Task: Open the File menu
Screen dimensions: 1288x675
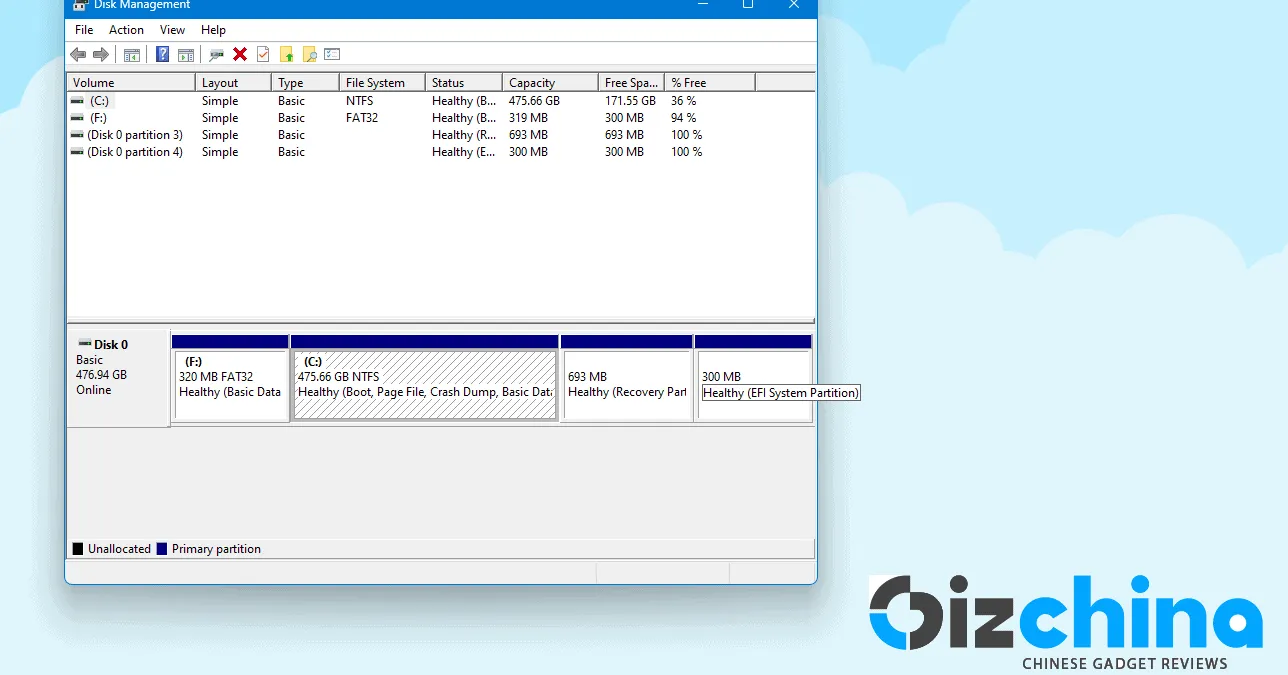Action: (x=84, y=30)
